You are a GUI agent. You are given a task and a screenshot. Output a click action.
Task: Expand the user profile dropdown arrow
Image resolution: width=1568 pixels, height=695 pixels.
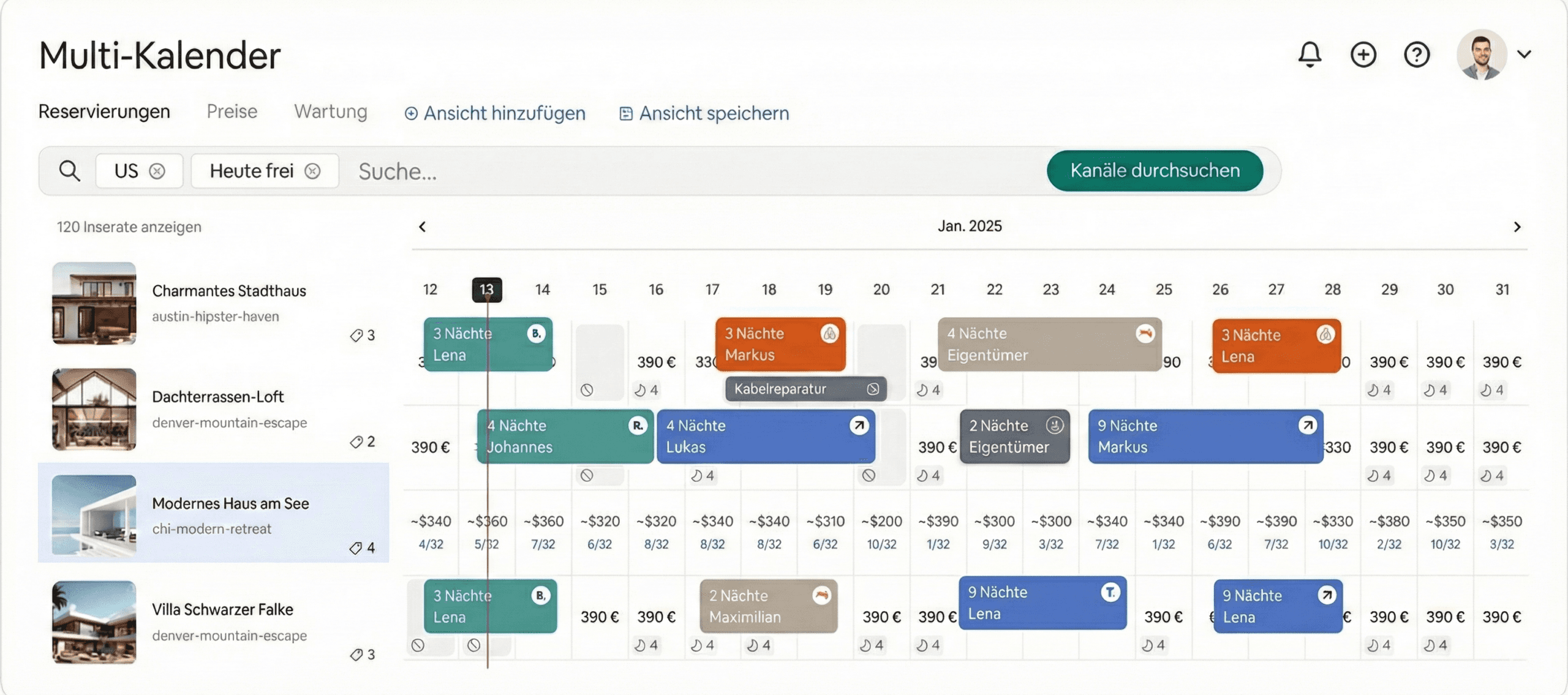pyautogui.click(x=1524, y=54)
